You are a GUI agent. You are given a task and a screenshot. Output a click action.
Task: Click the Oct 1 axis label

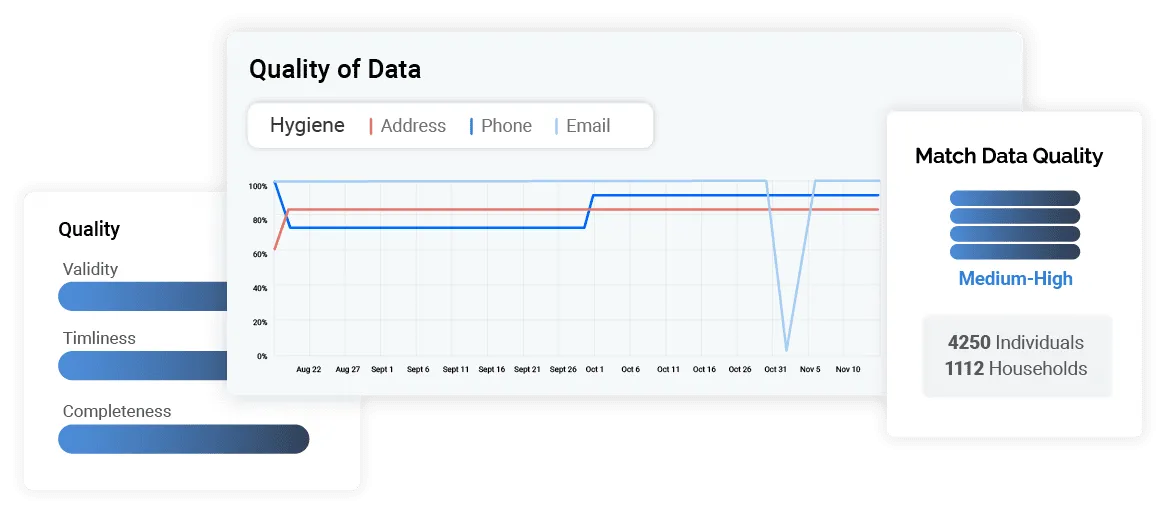pyautogui.click(x=595, y=369)
